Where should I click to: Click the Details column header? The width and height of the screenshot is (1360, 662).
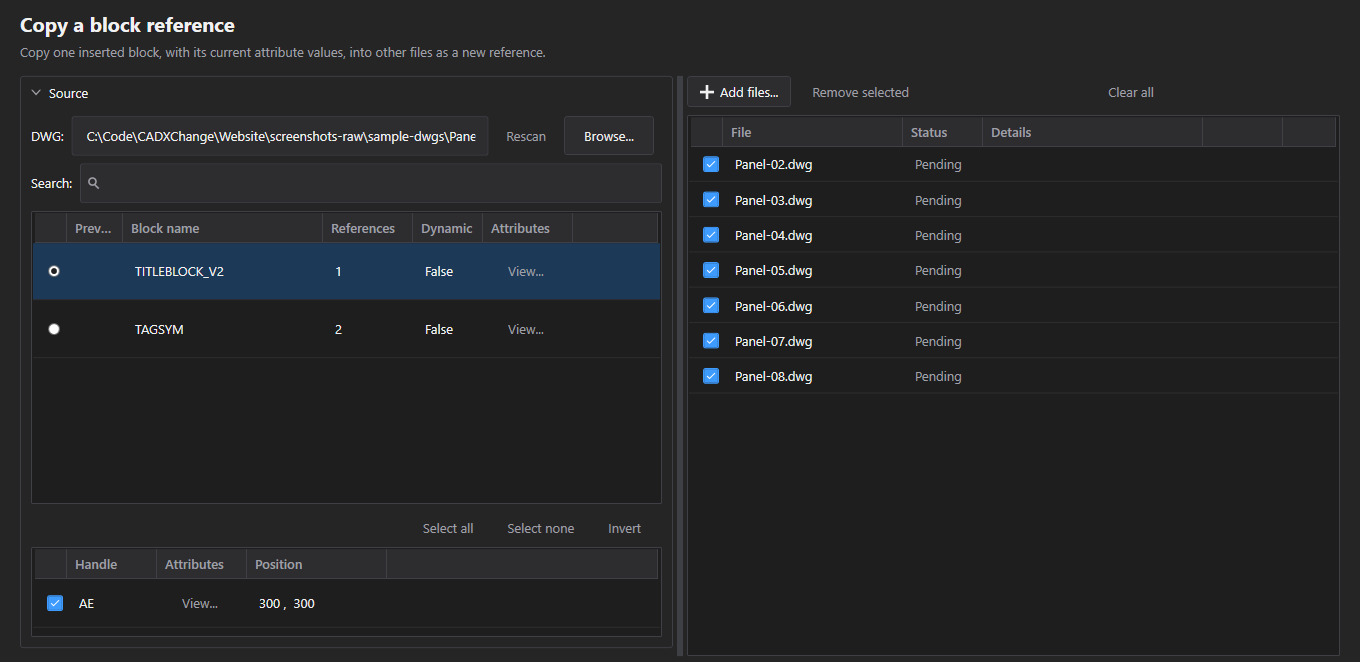tap(1092, 132)
